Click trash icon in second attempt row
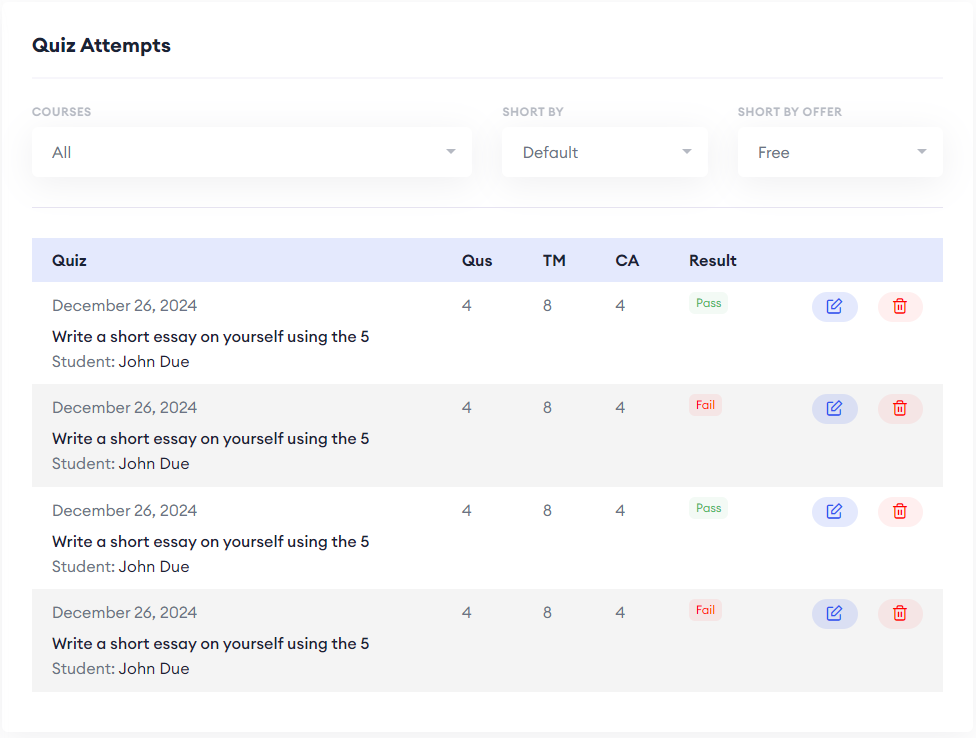 900,409
